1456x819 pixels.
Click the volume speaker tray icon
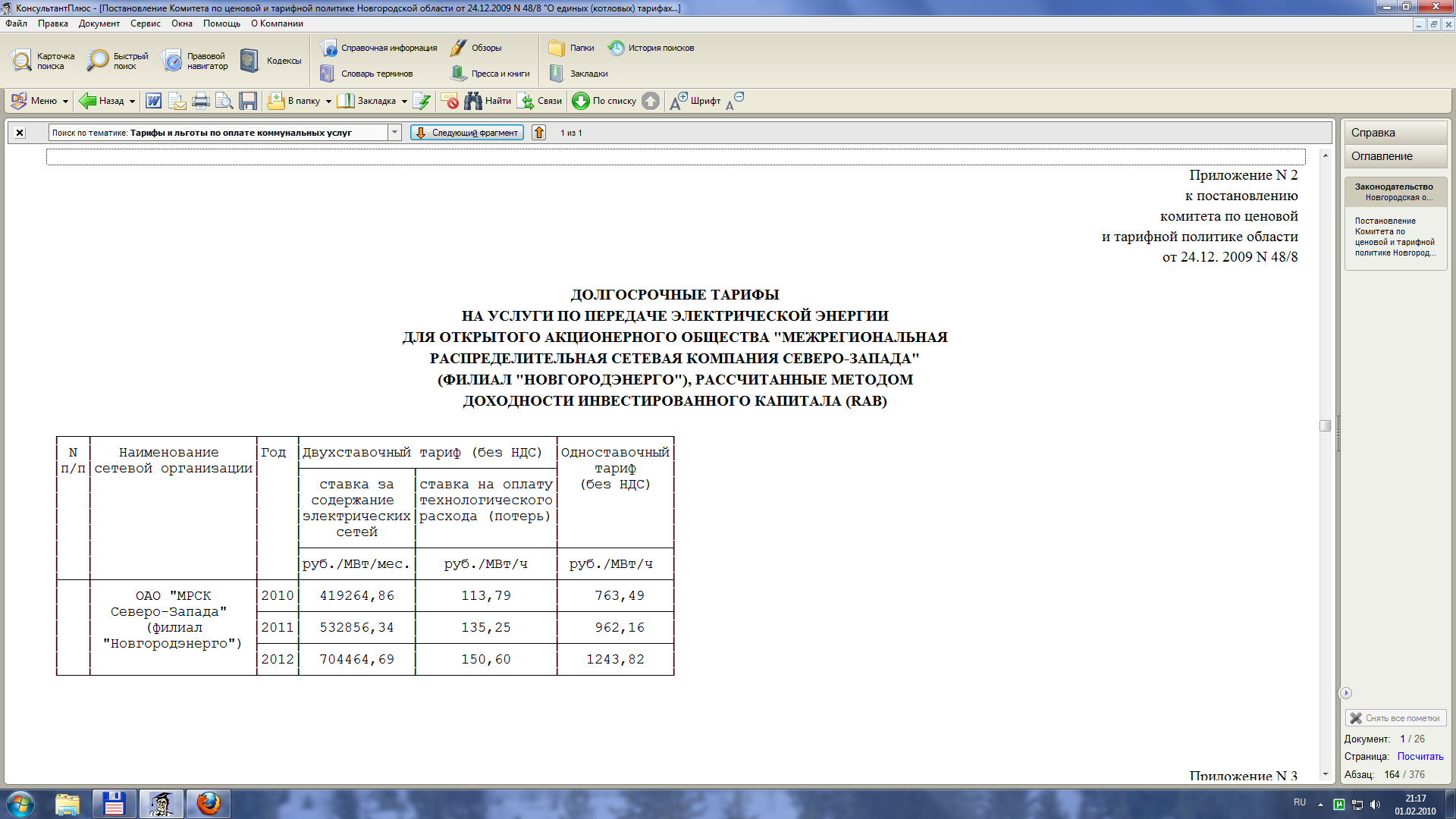(1376, 805)
